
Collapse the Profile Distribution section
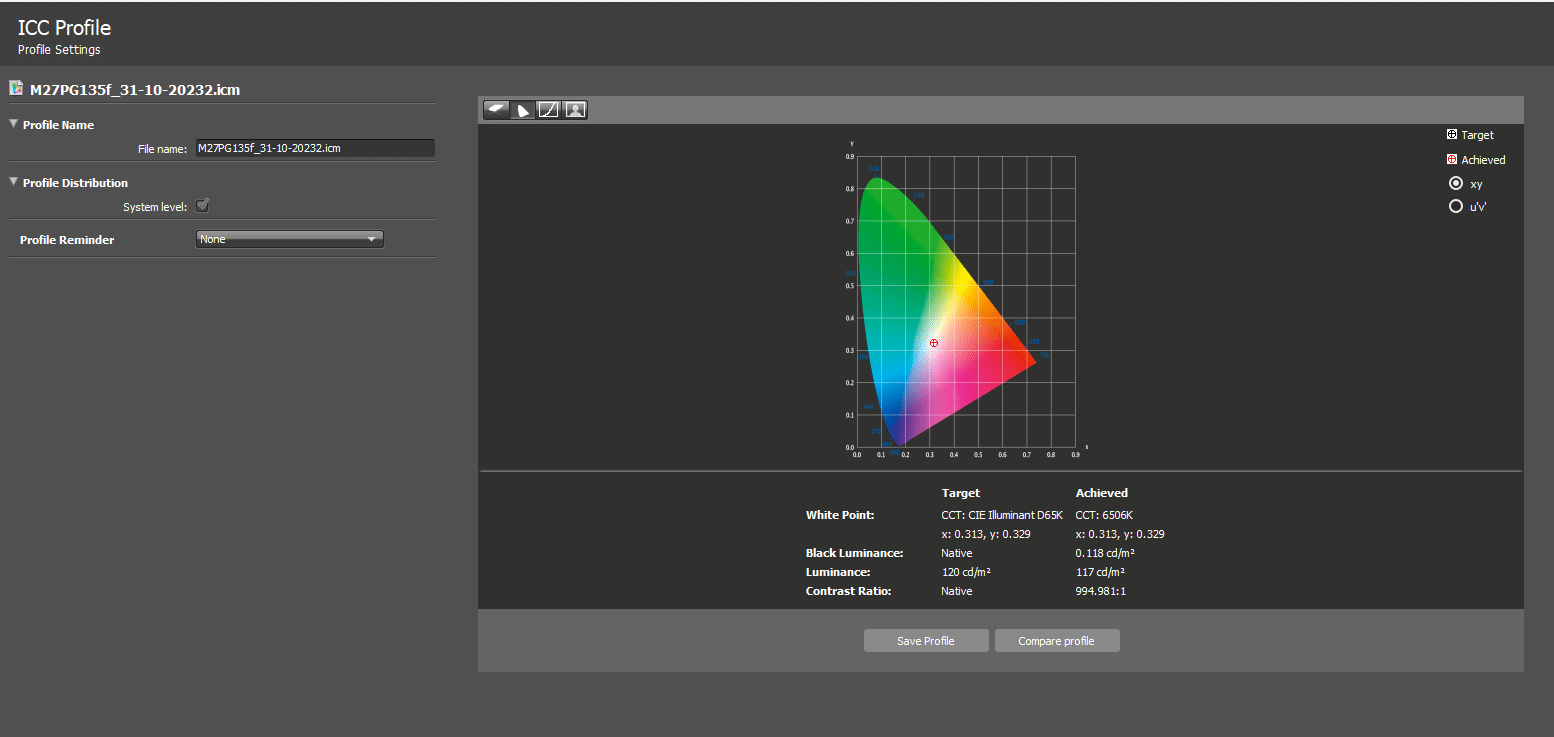tap(12, 183)
